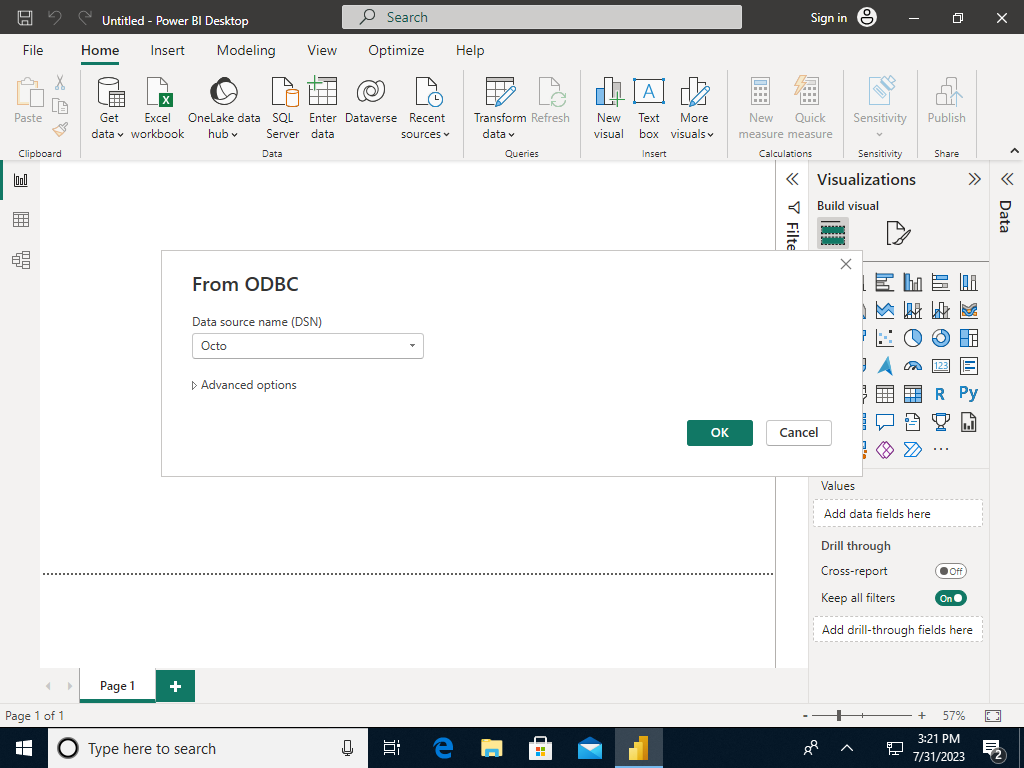Switch to the Format visual pane

tap(897, 232)
